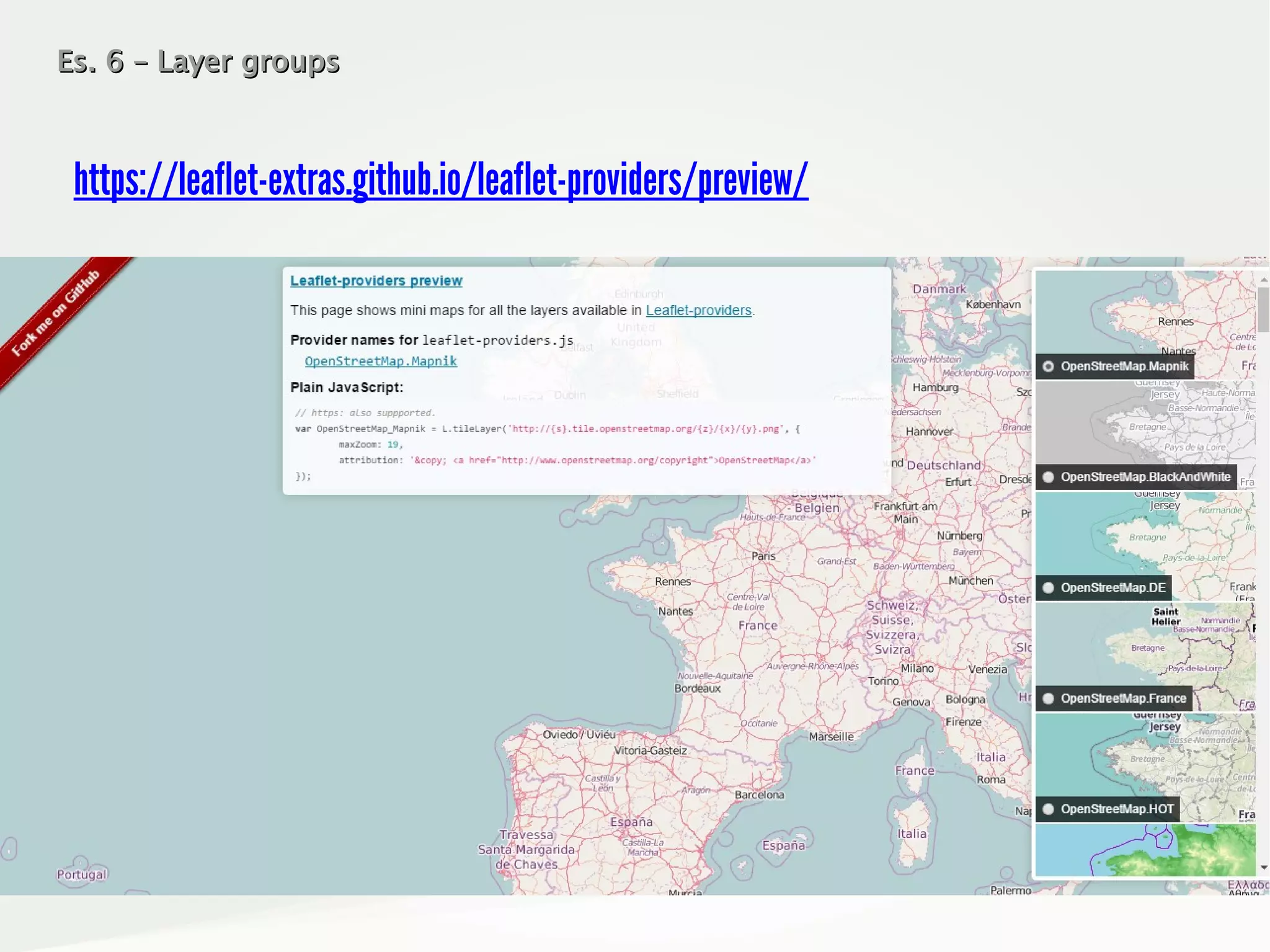
Task: Click the '// https: also suppported.' code comment
Action: [365, 413]
